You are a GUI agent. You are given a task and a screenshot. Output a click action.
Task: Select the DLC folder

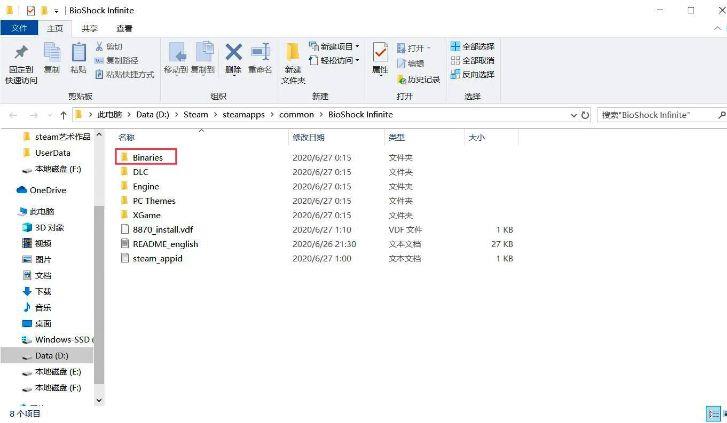point(134,172)
